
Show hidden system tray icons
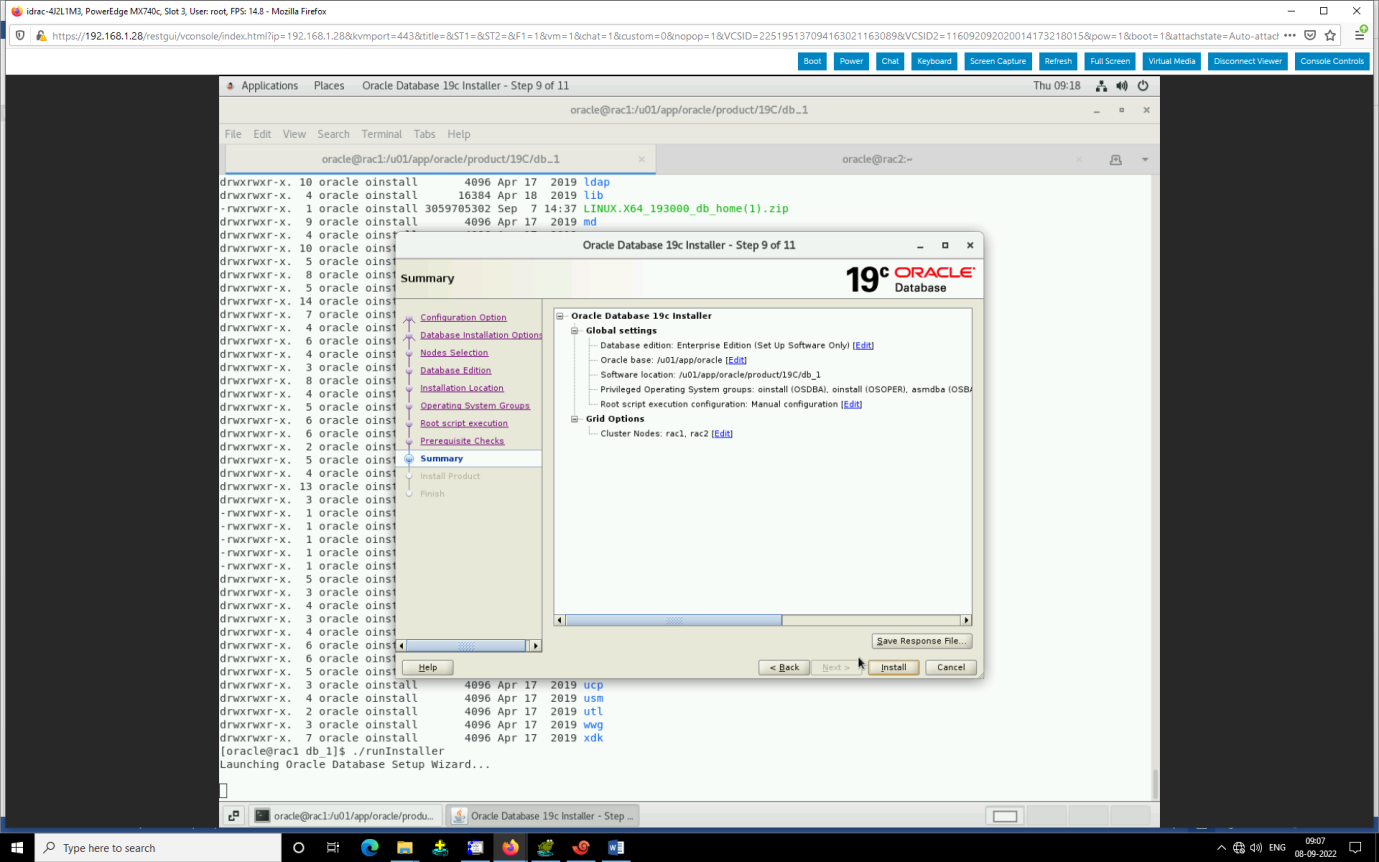point(1221,847)
